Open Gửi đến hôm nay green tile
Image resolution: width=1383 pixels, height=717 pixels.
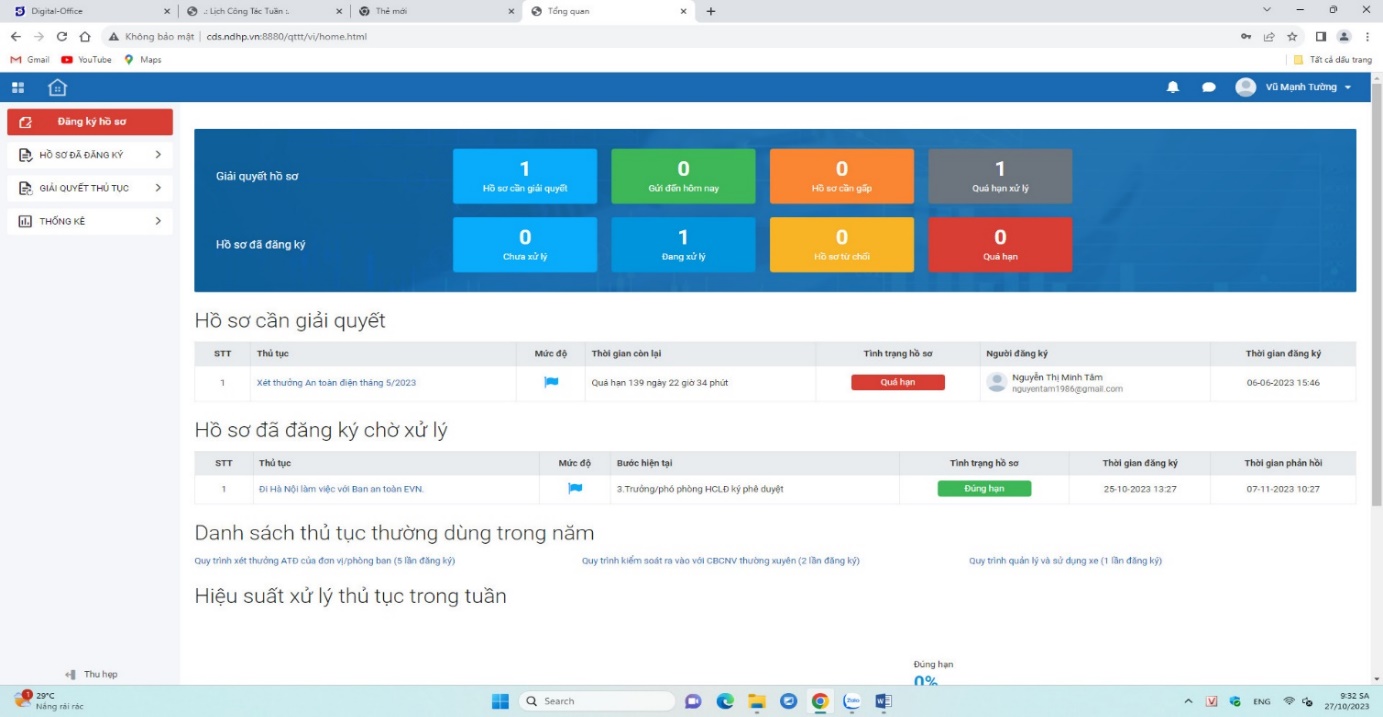[x=683, y=176]
